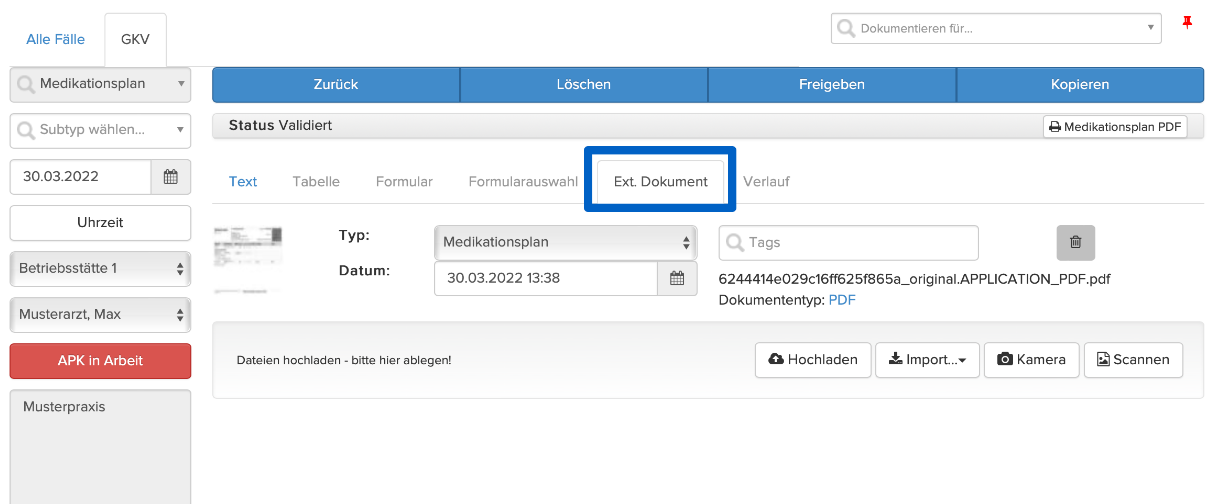The width and height of the screenshot is (1214, 504).
Task: Open Musterarzt, Max selector
Action: 100,314
